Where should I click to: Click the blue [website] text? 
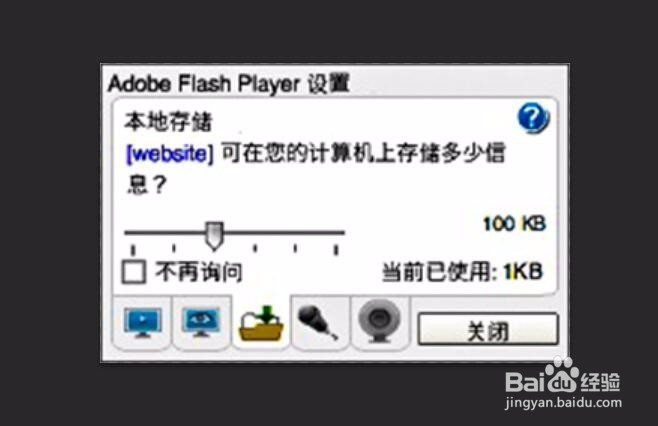170,154
